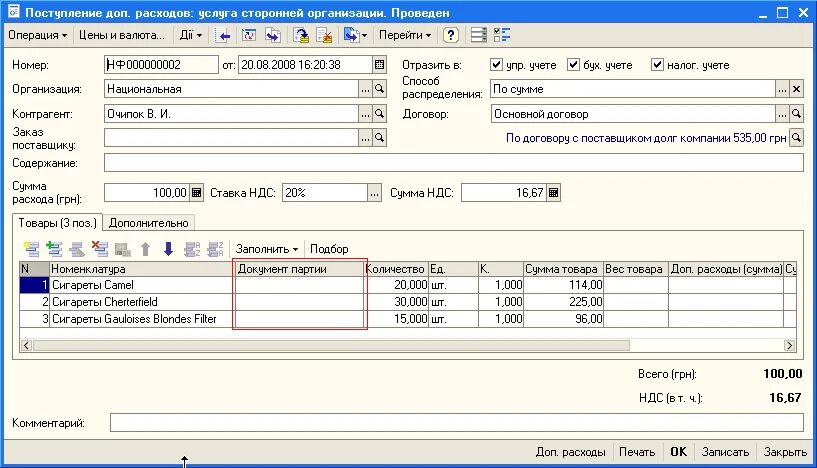Open help with the question mark icon
817x468 pixels.
pos(450,35)
